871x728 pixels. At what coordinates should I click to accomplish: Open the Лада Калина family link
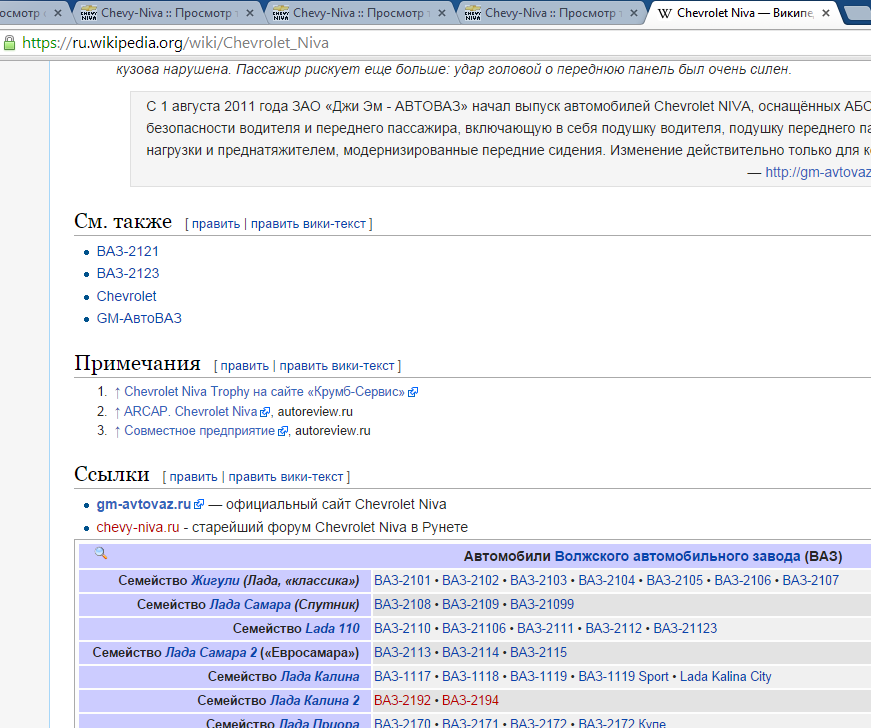(320, 677)
